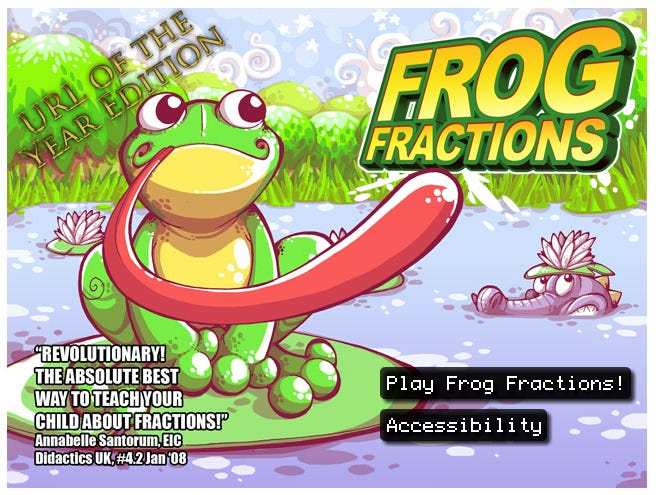This screenshot has width=656, height=495.
Task: Click the Annabelle Santorum, EIC credit line
Action: tap(108, 441)
